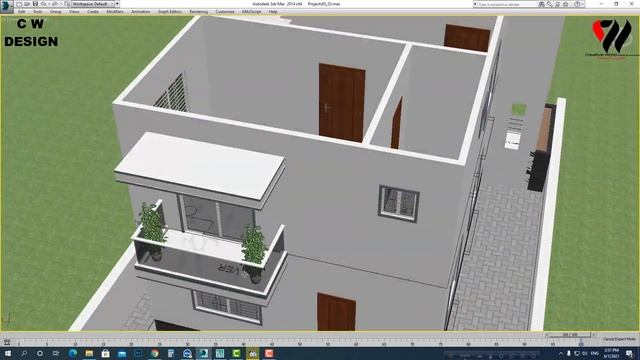Open the Help menu
The width and height of the screenshot is (640, 360).
pos(273,12)
